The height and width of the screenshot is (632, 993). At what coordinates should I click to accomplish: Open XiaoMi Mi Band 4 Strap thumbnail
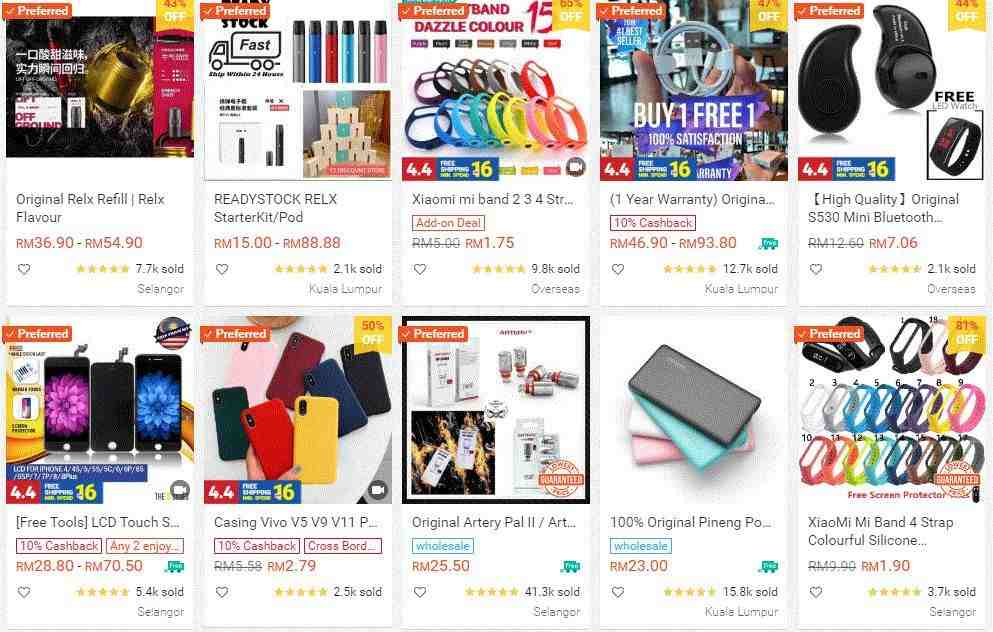pos(892,410)
